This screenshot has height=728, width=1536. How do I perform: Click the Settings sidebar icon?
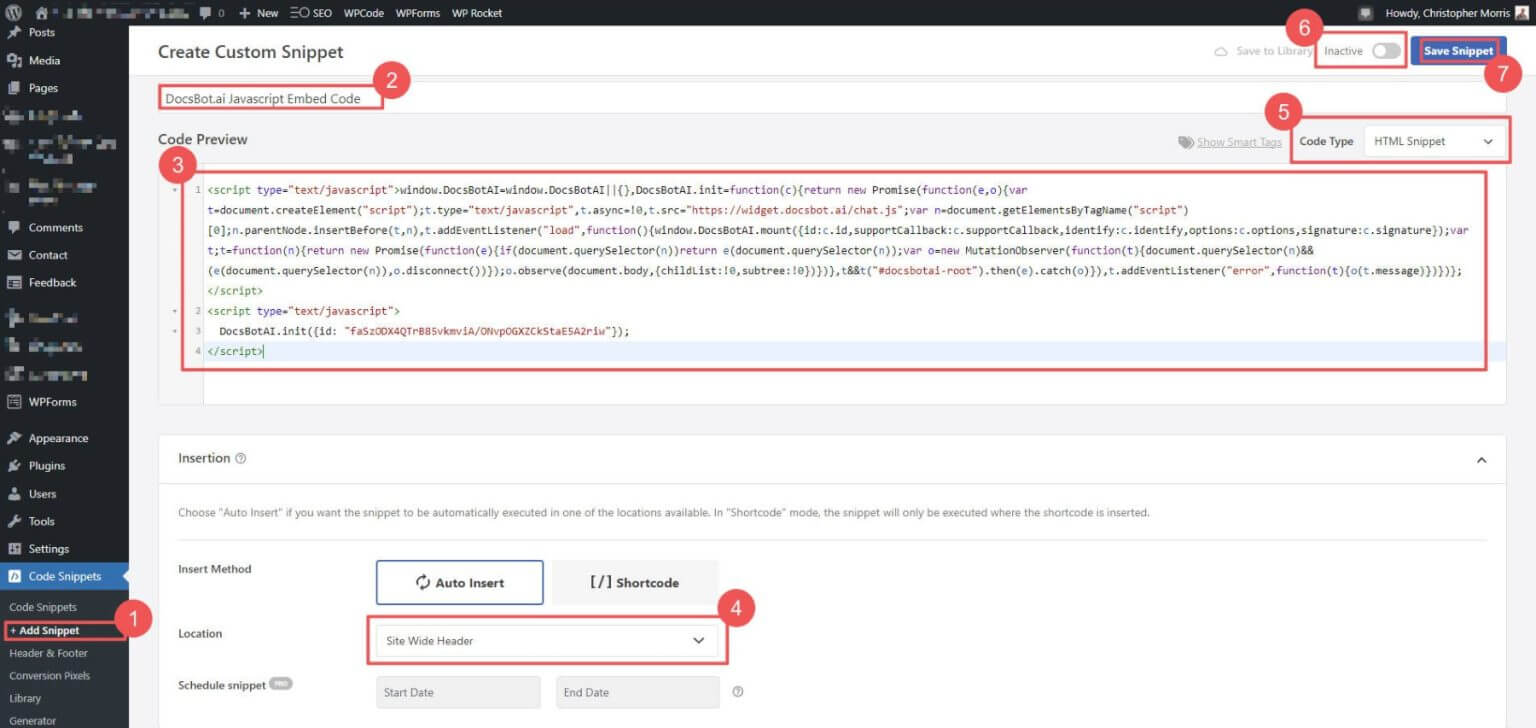tap(14, 549)
